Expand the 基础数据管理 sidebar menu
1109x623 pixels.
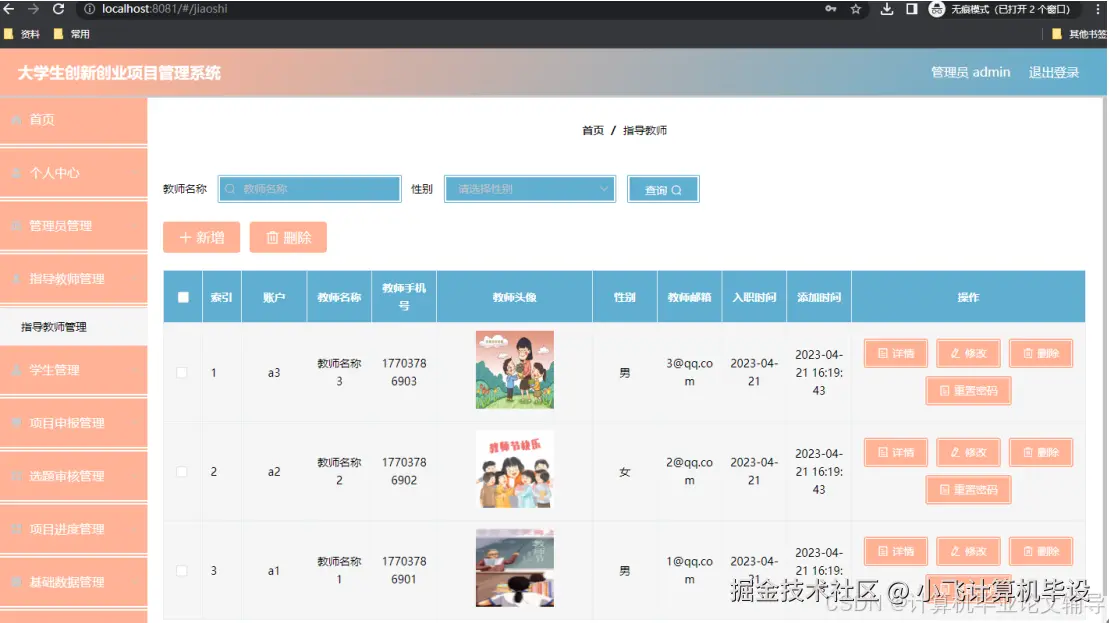[74, 582]
